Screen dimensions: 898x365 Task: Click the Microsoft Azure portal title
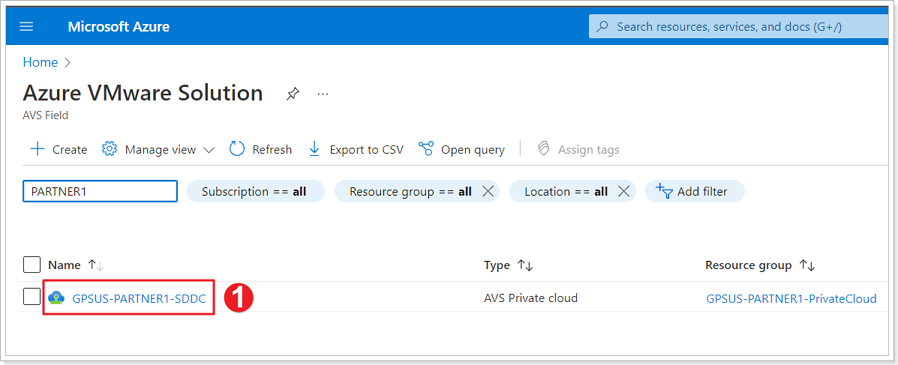click(119, 27)
